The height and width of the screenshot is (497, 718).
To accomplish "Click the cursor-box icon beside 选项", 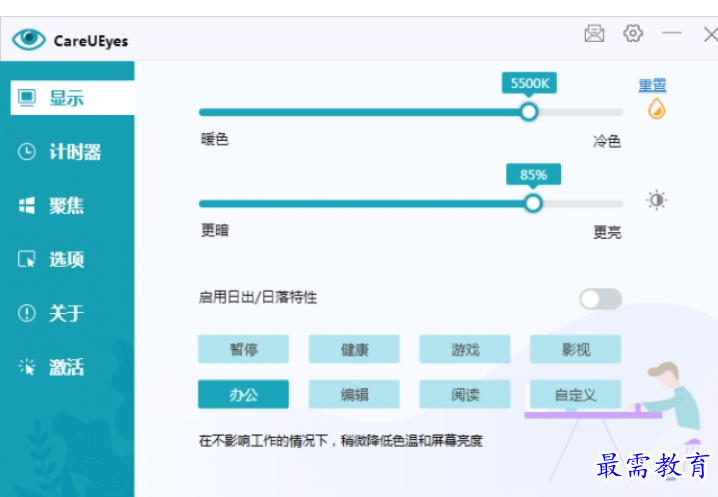I will [27, 259].
